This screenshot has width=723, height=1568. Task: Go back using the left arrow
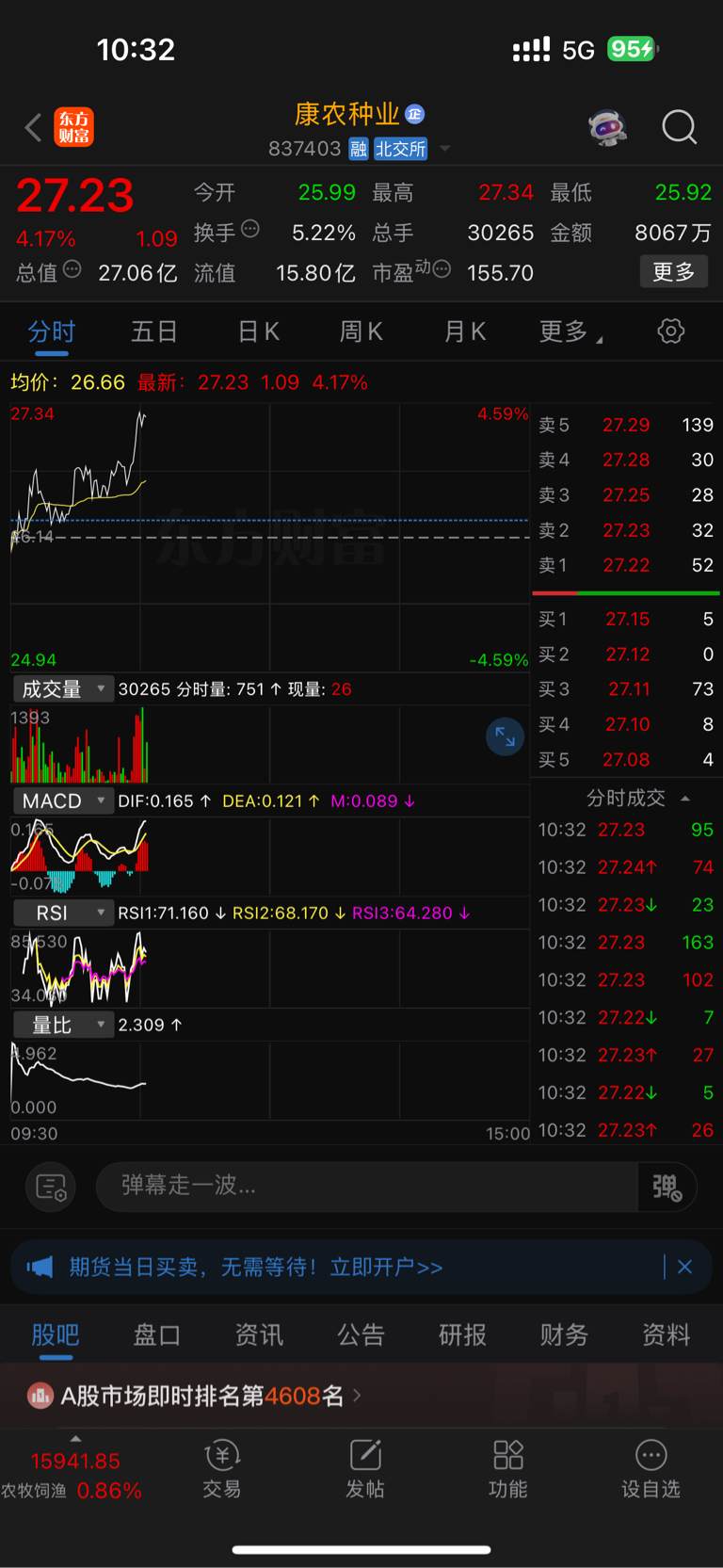[33, 127]
